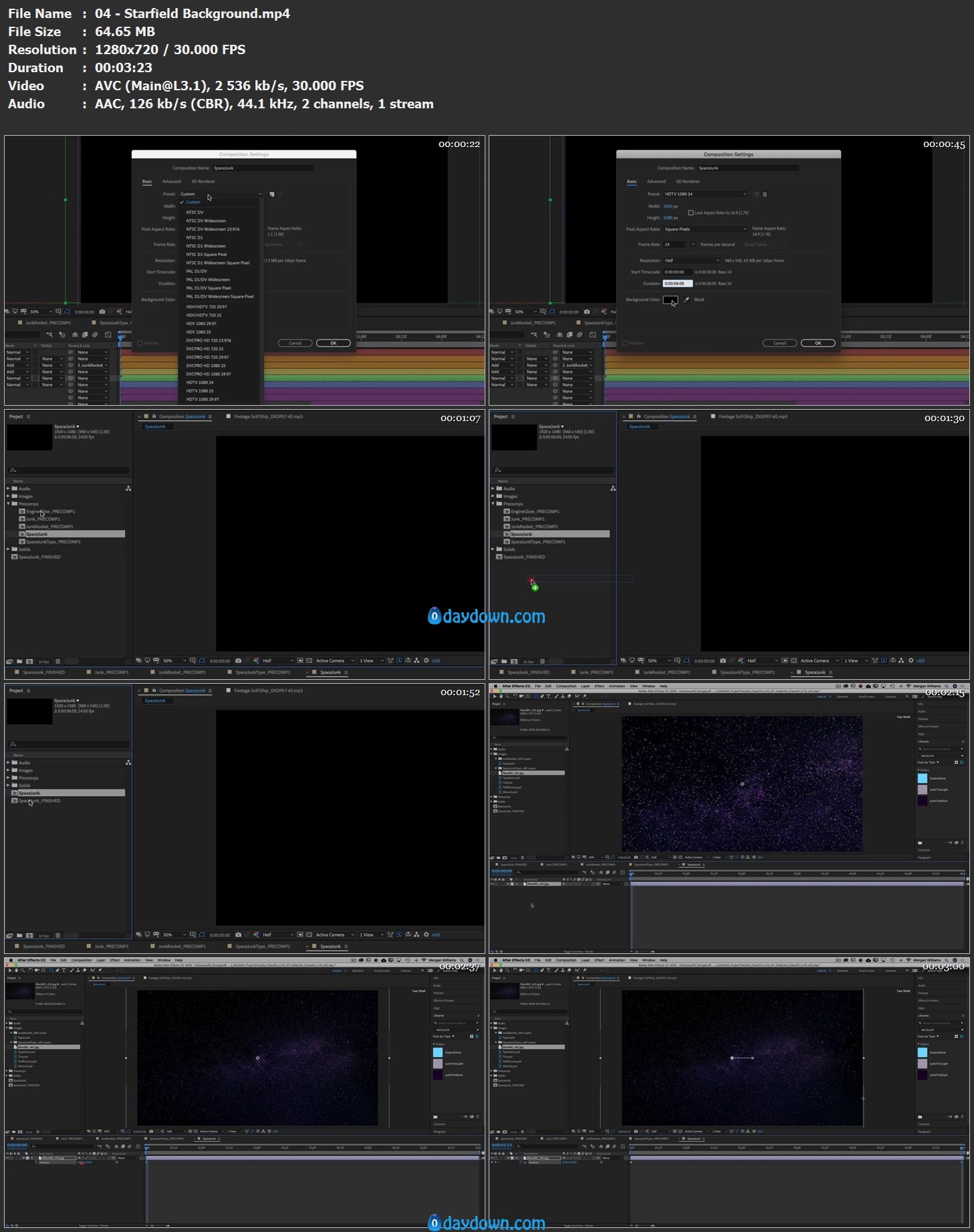Open grid and guide options in 00:01:52 viewer
Viewport: 974px width, 1232px height.
(193, 935)
